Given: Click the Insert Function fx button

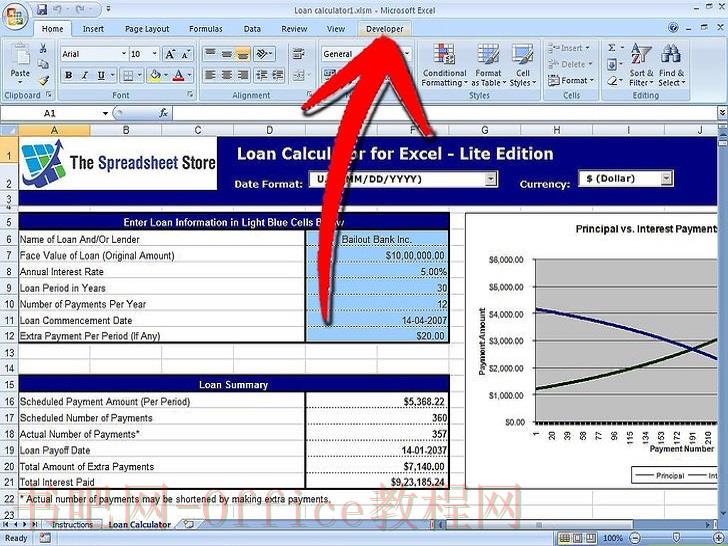Looking at the screenshot, I should pos(163,113).
